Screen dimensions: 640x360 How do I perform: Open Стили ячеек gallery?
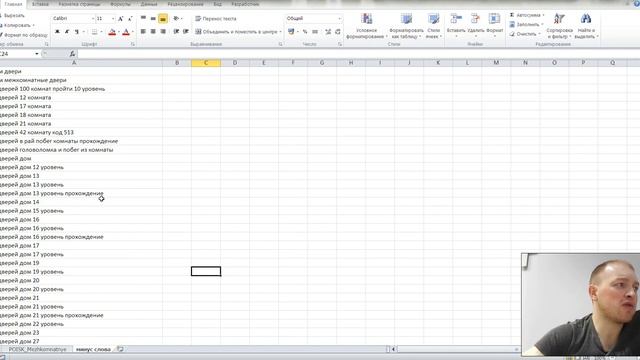pos(433,26)
